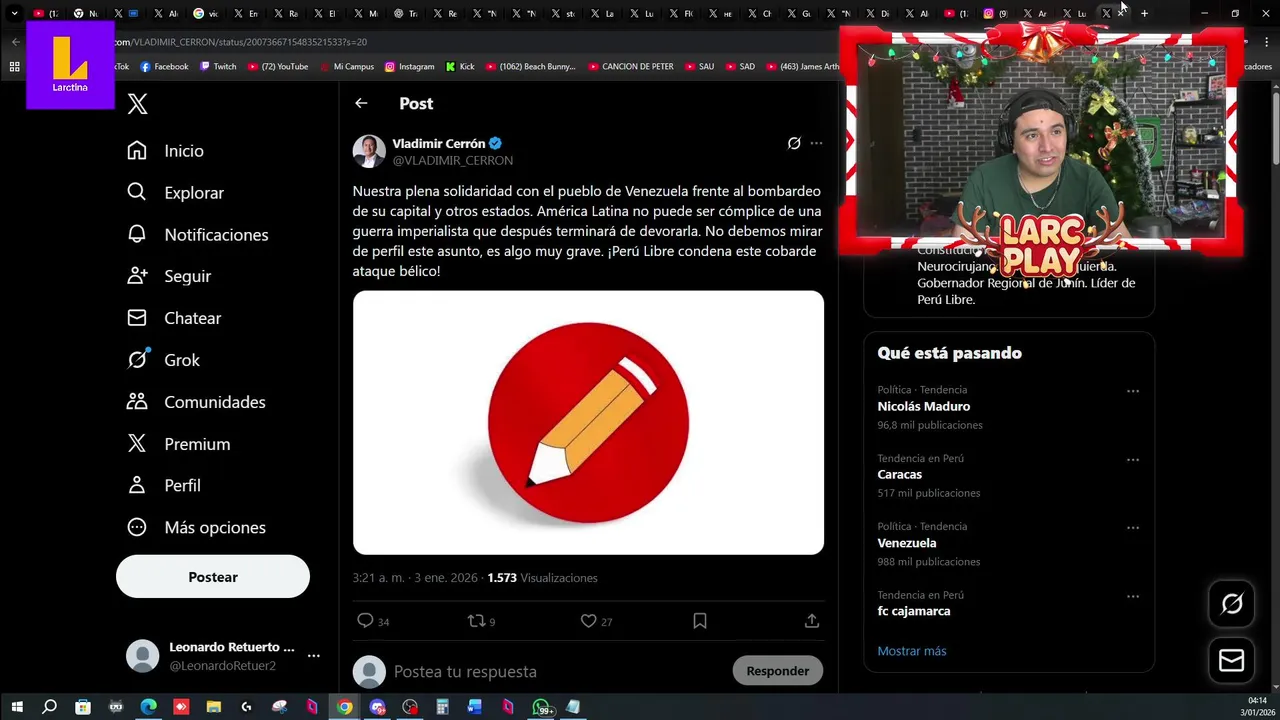The height and width of the screenshot is (720, 1280).
Task: Click the share post icon
Action: tap(812, 621)
